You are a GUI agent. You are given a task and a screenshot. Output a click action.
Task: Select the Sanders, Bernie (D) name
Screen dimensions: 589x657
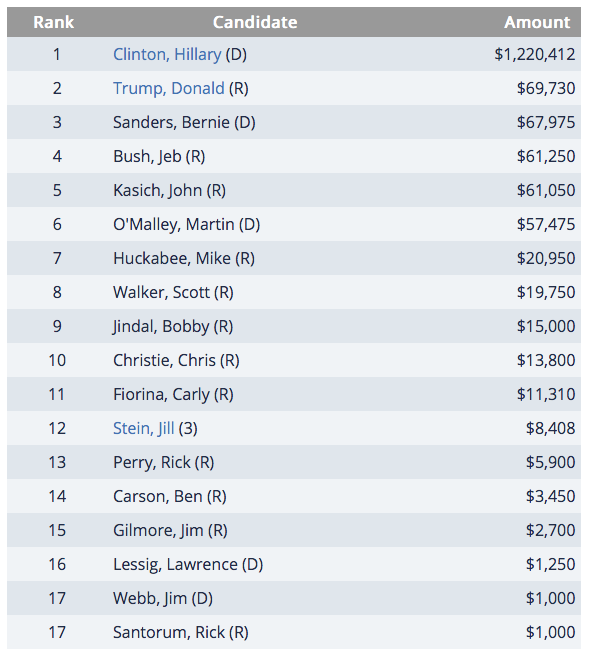(184, 122)
